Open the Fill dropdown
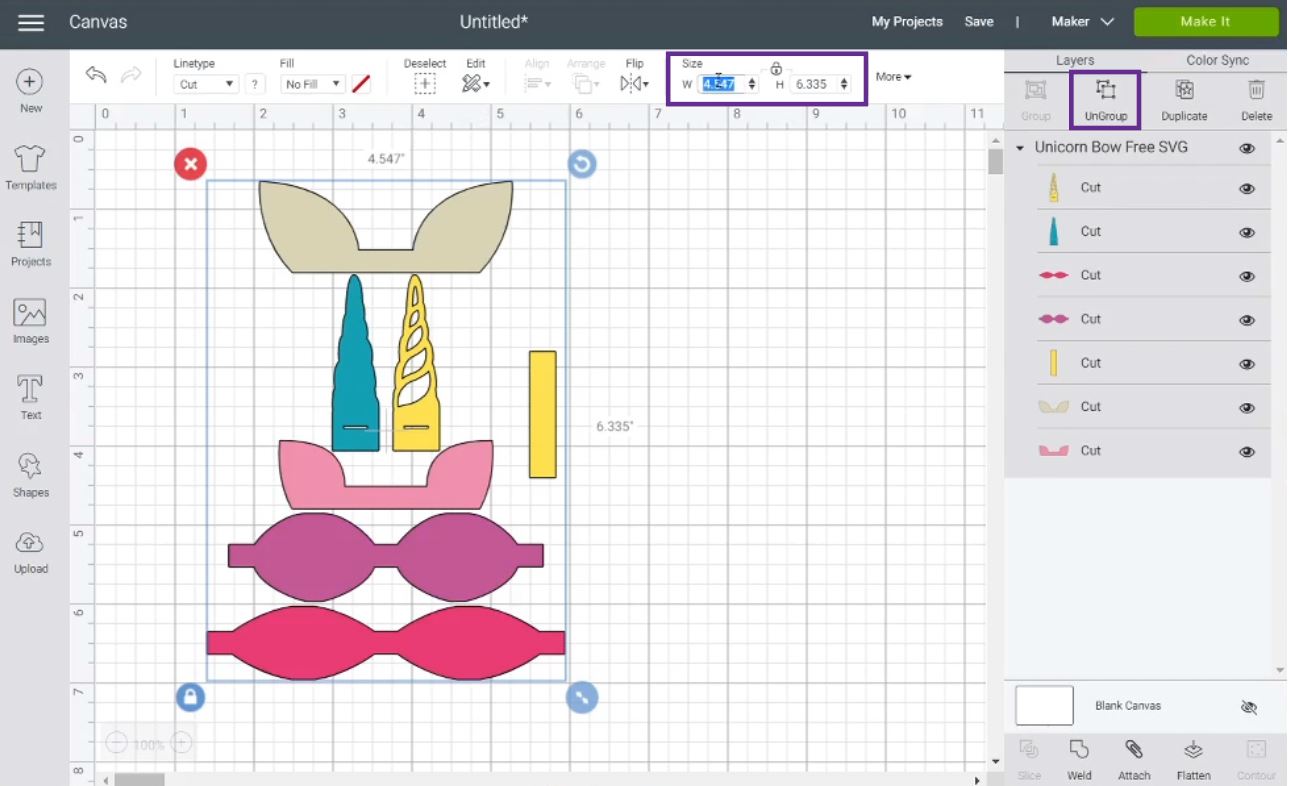The image size is (1289, 786). (312, 84)
